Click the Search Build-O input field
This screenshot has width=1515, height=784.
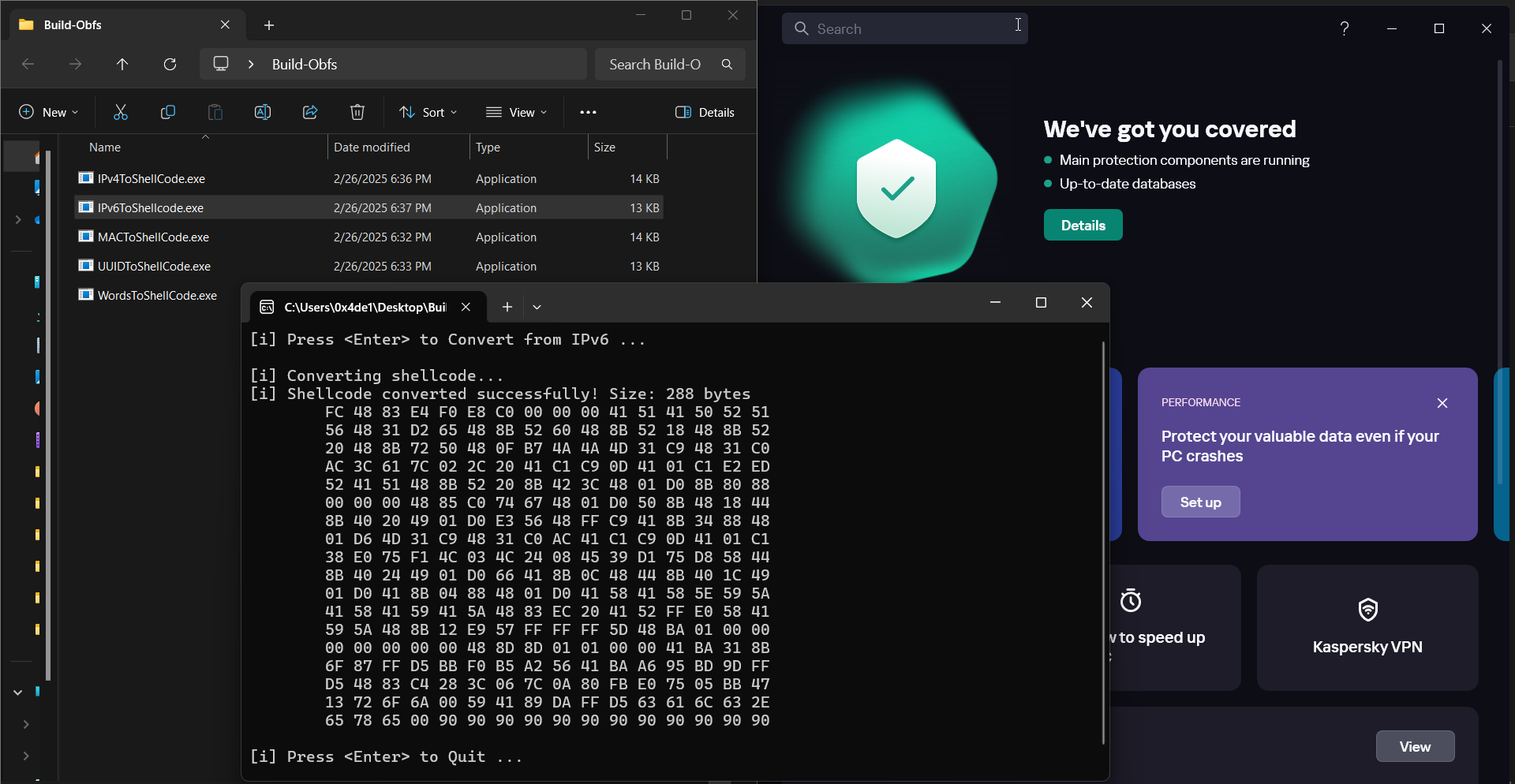click(669, 64)
